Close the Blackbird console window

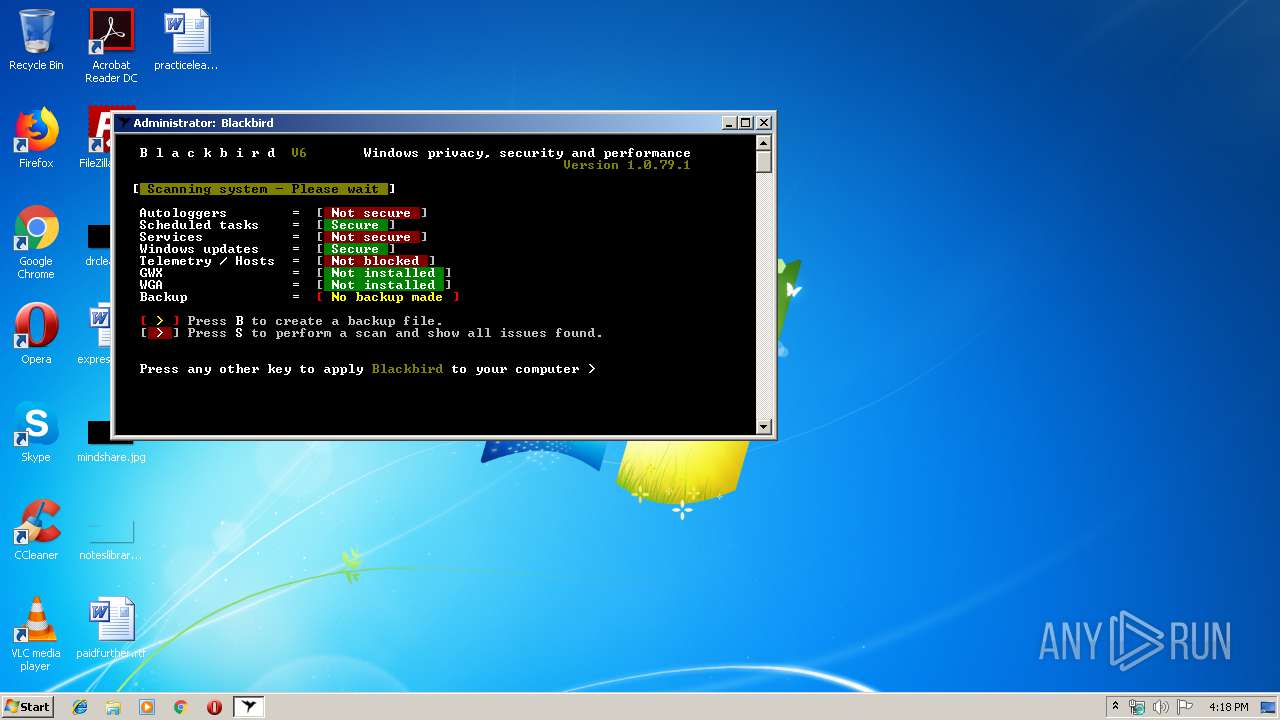(x=764, y=123)
